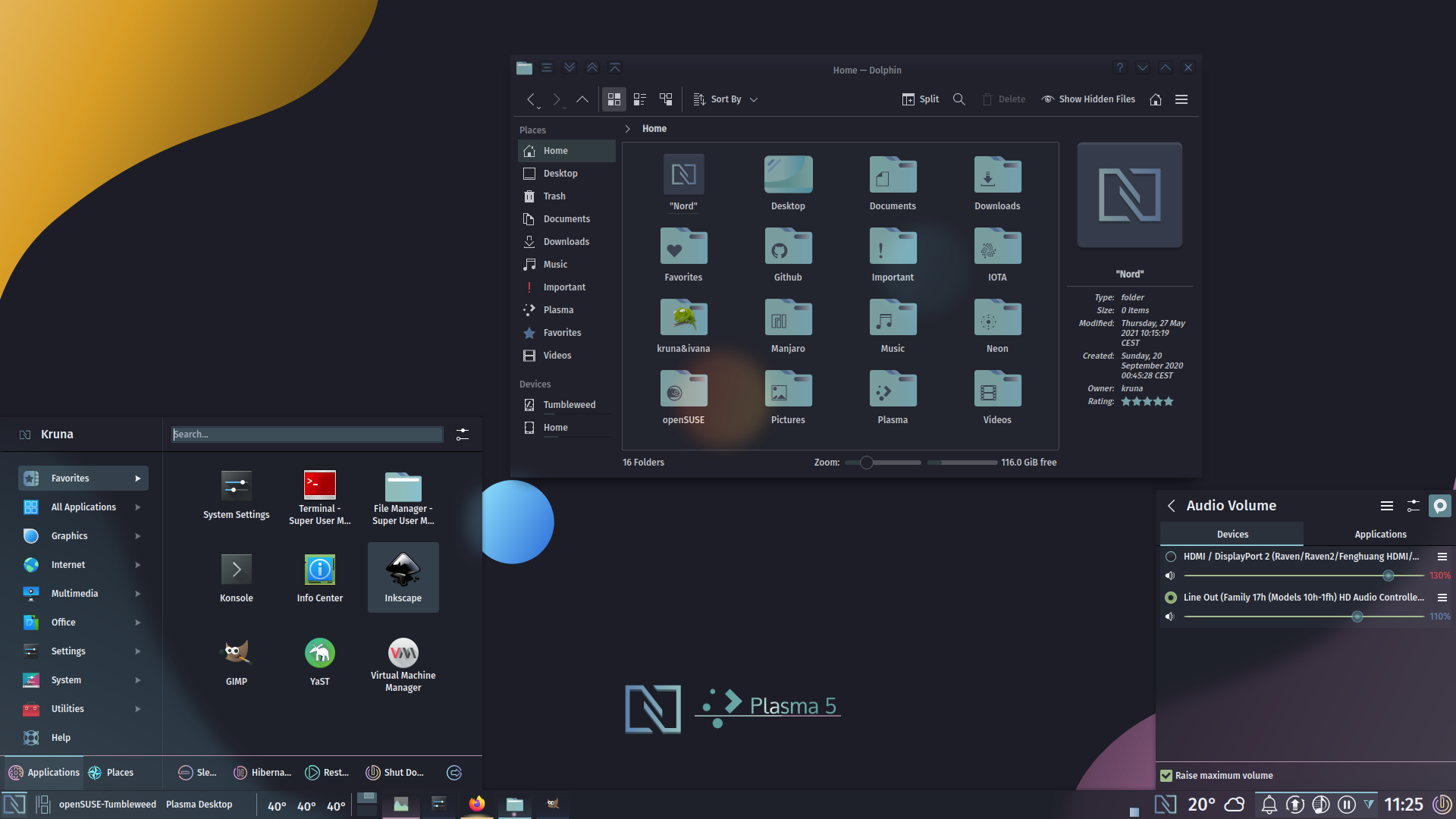Uncheck Raise maximum volume

[x=1166, y=776]
